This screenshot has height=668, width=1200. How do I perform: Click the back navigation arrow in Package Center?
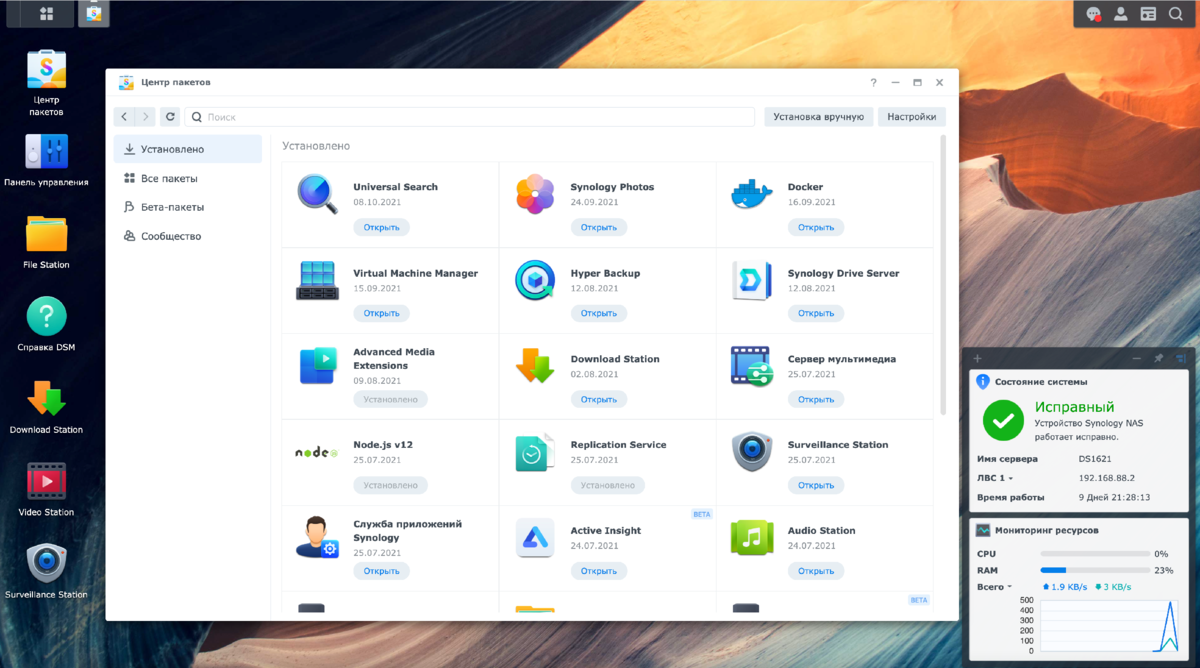[122, 116]
